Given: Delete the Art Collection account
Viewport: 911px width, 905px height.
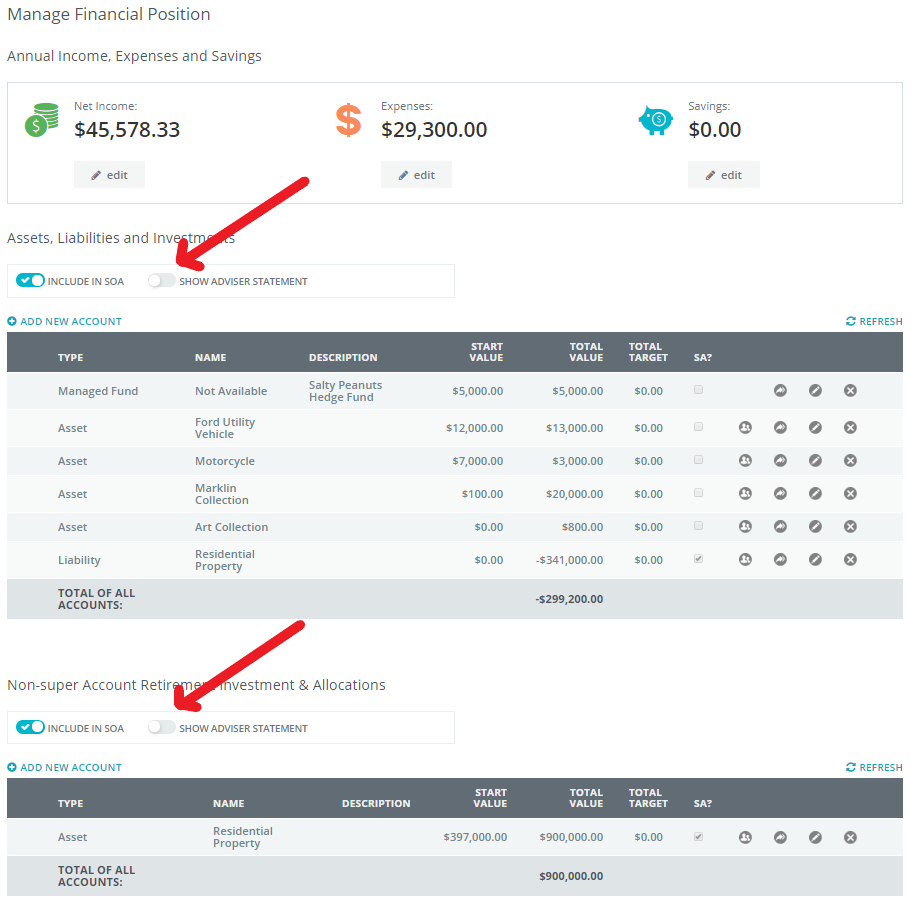Looking at the screenshot, I should pyautogui.click(x=850, y=526).
